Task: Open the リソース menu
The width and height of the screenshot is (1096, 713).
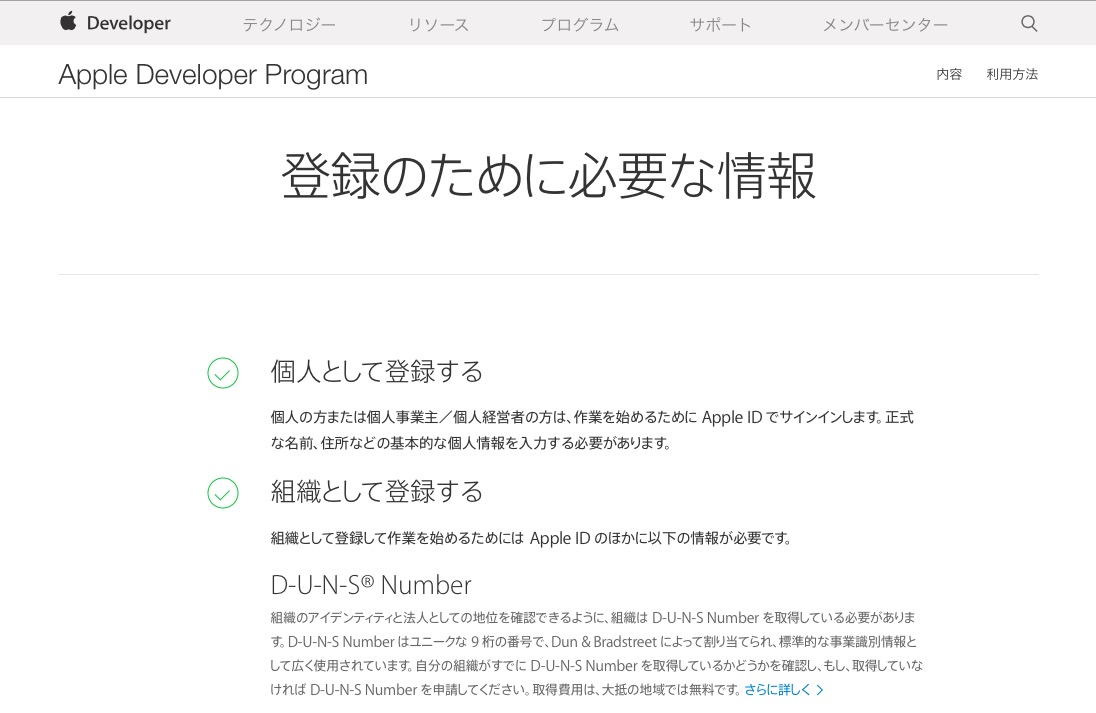Action: 438,24
